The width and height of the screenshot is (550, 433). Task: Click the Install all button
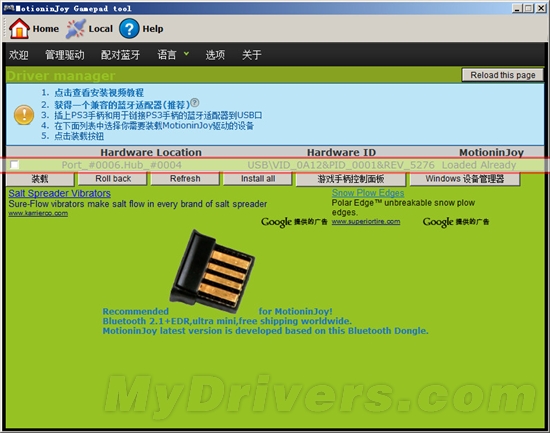[258, 179]
